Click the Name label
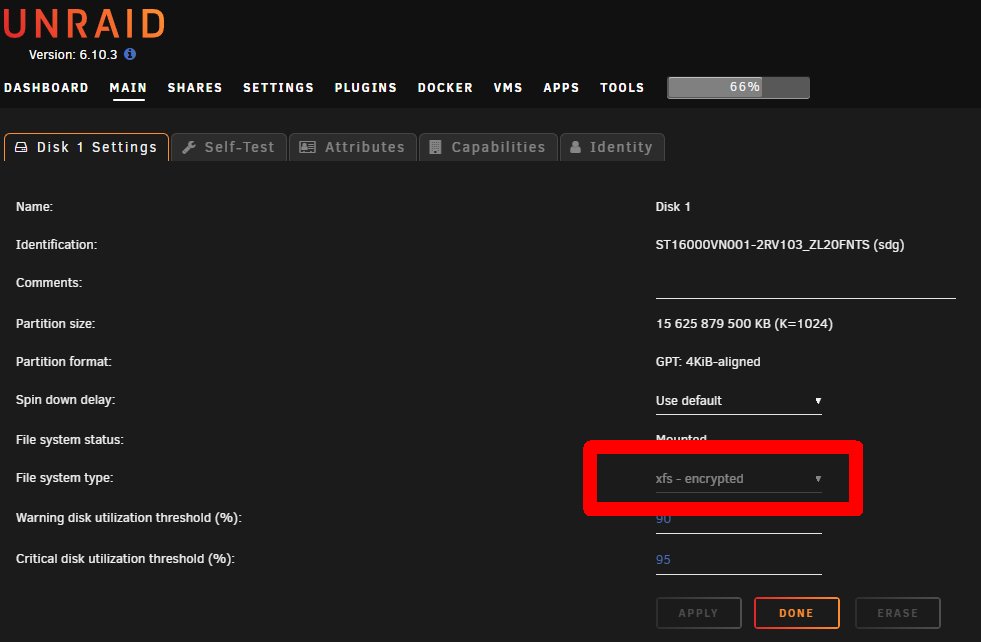This screenshot has width=981, height=642. 34,206
